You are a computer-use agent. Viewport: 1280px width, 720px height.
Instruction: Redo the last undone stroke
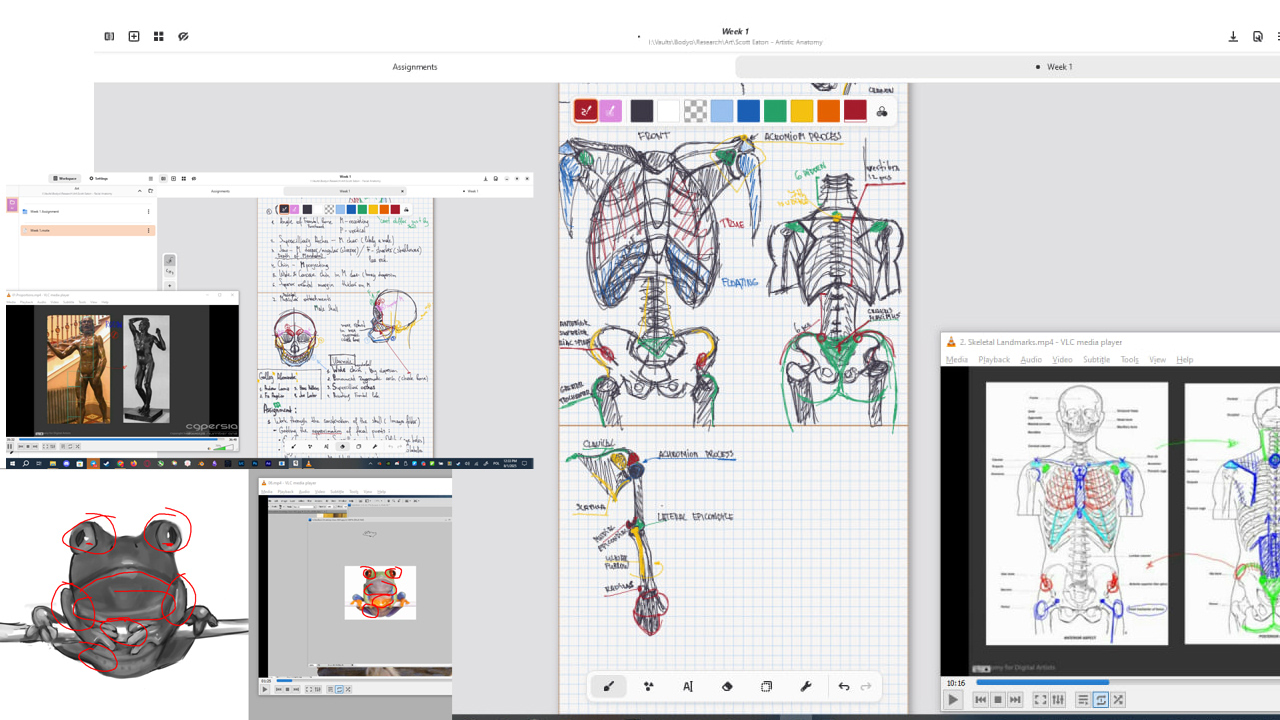pos(866,687)
